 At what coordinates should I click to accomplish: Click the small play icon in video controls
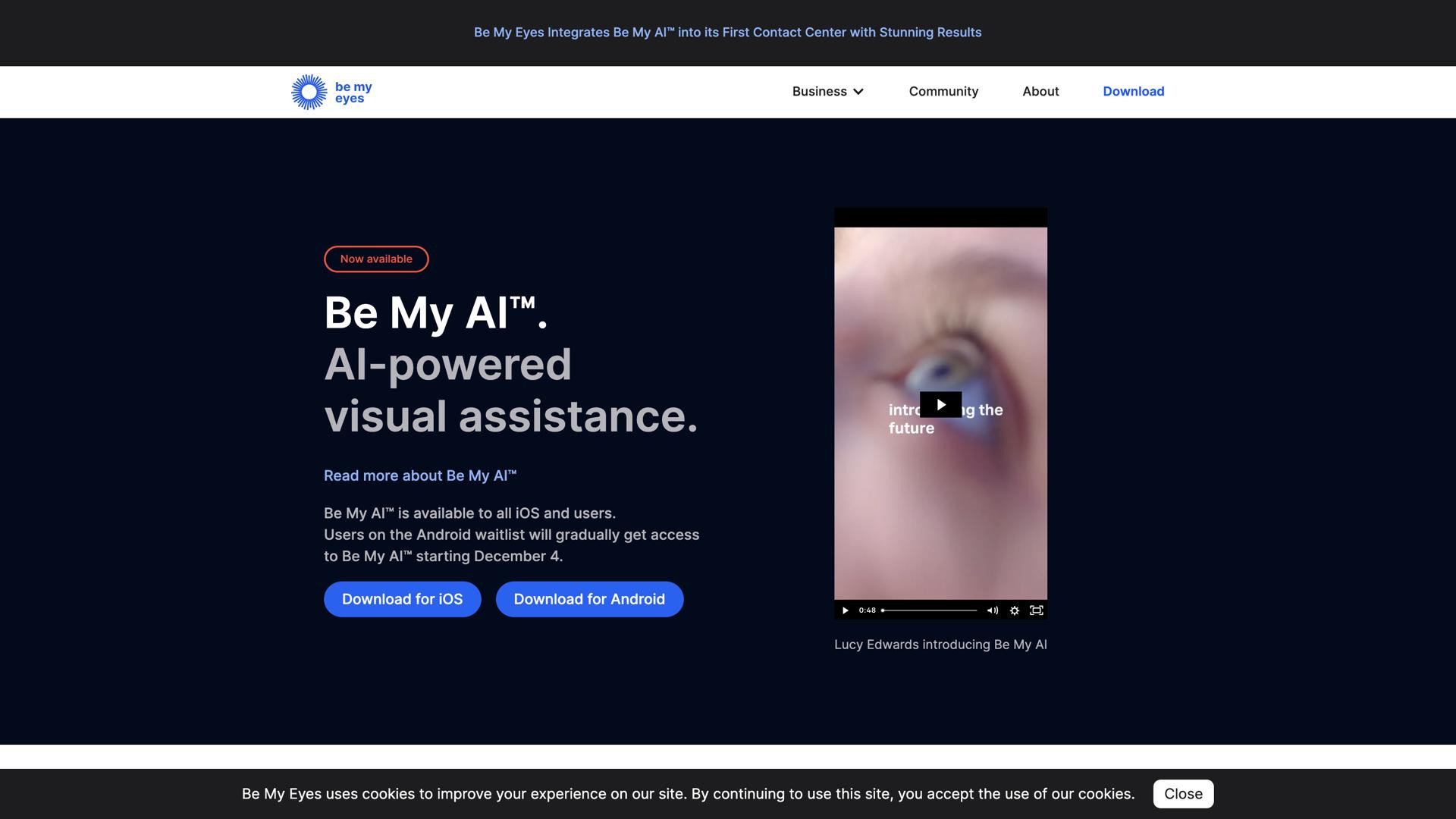[x=845, y=610]
